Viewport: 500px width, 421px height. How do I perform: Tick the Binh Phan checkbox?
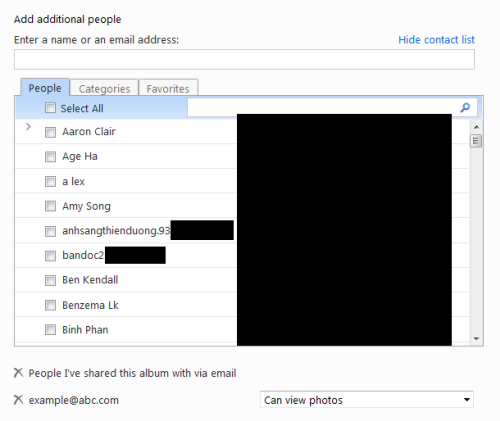pos(50,330)
